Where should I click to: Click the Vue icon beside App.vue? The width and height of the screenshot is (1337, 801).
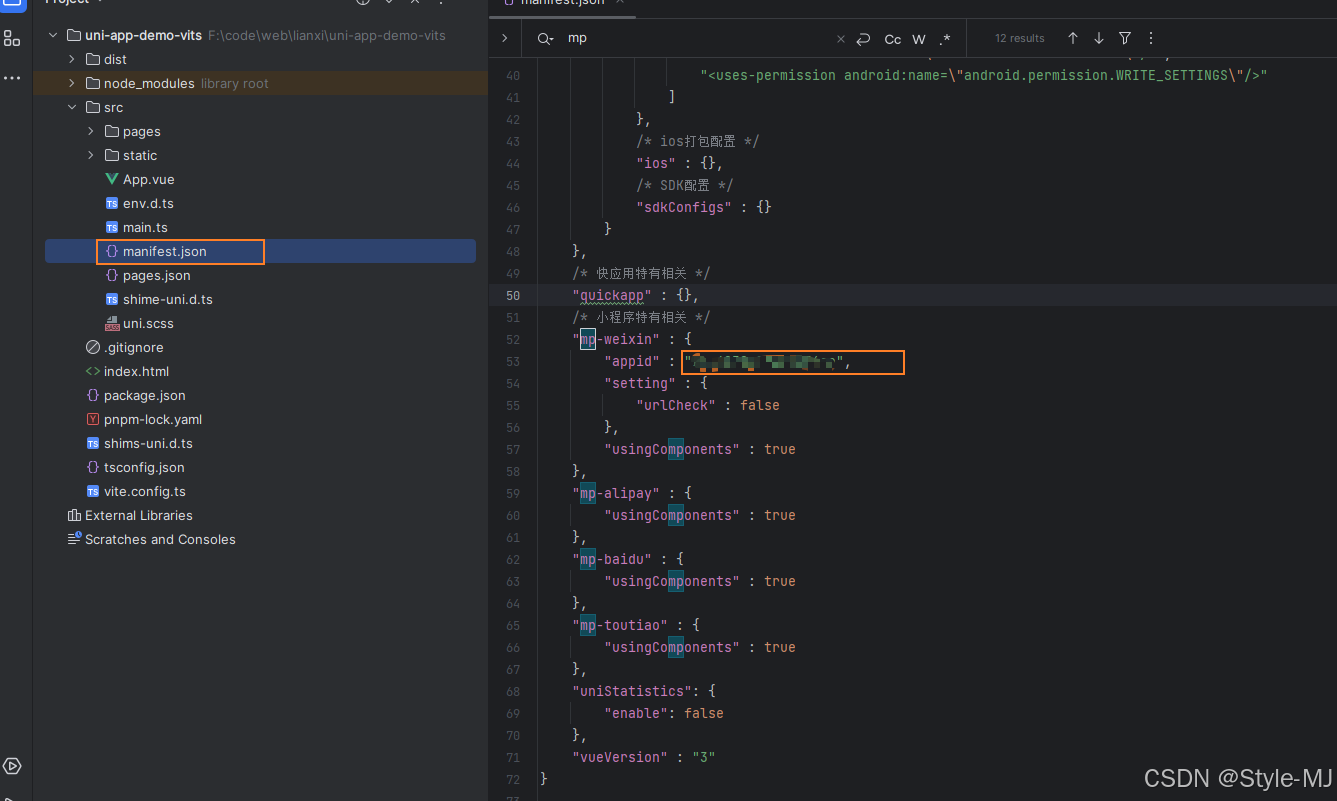[112, 179]
